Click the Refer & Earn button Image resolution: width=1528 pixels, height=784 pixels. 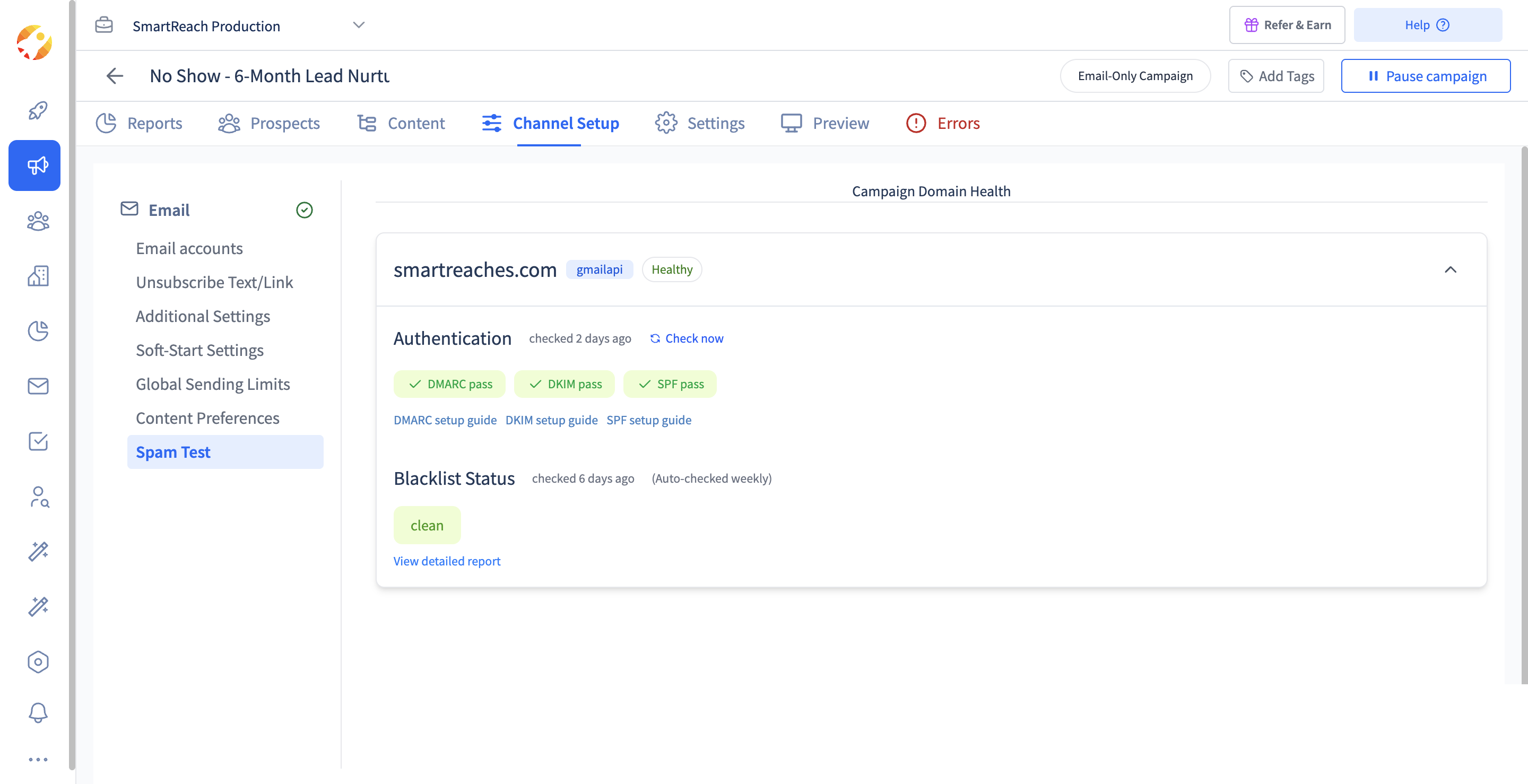click(1287, 25)
